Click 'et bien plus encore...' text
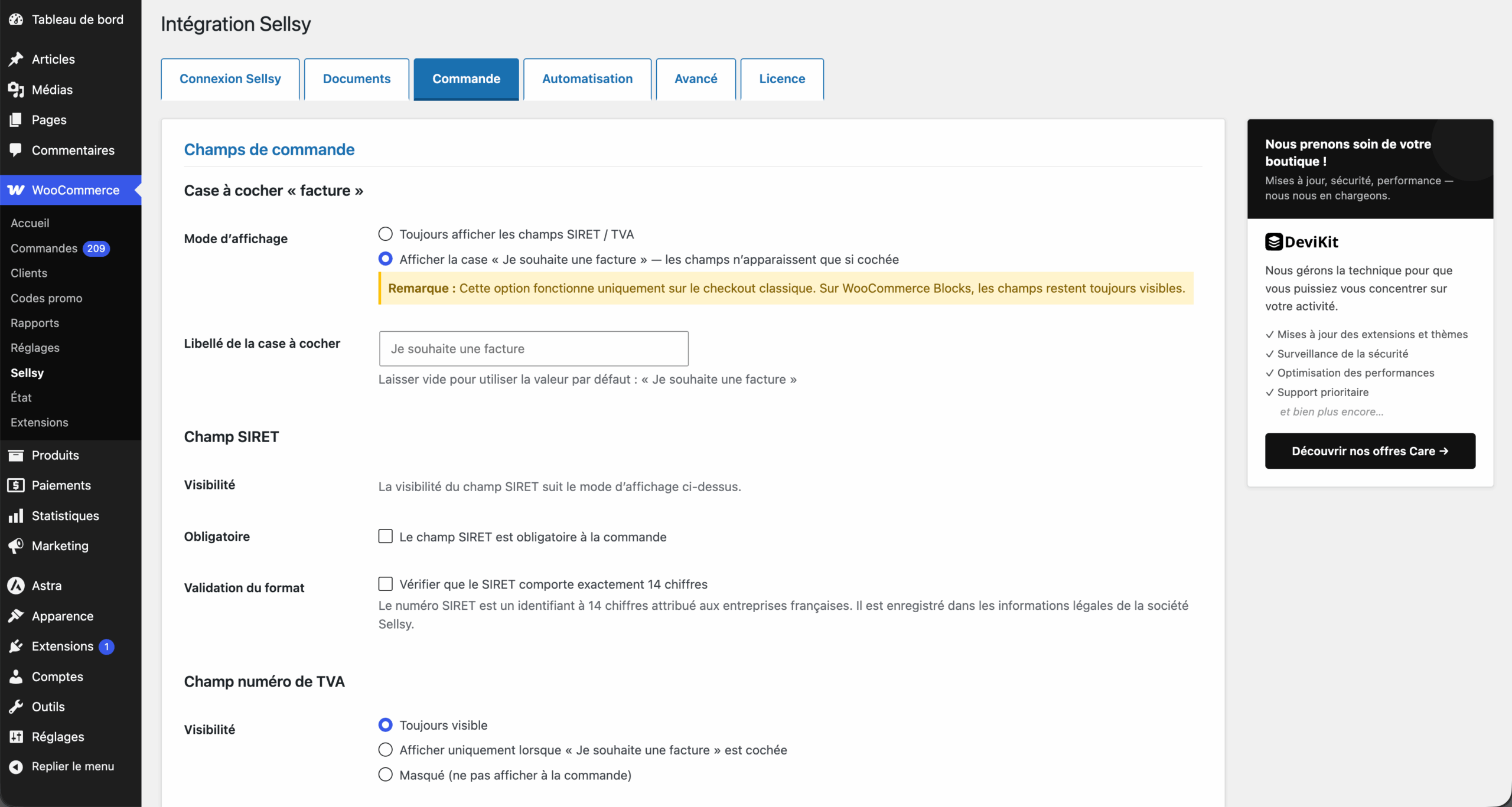Screen dimensions: 1512x807 click(x=1332, y=412)
